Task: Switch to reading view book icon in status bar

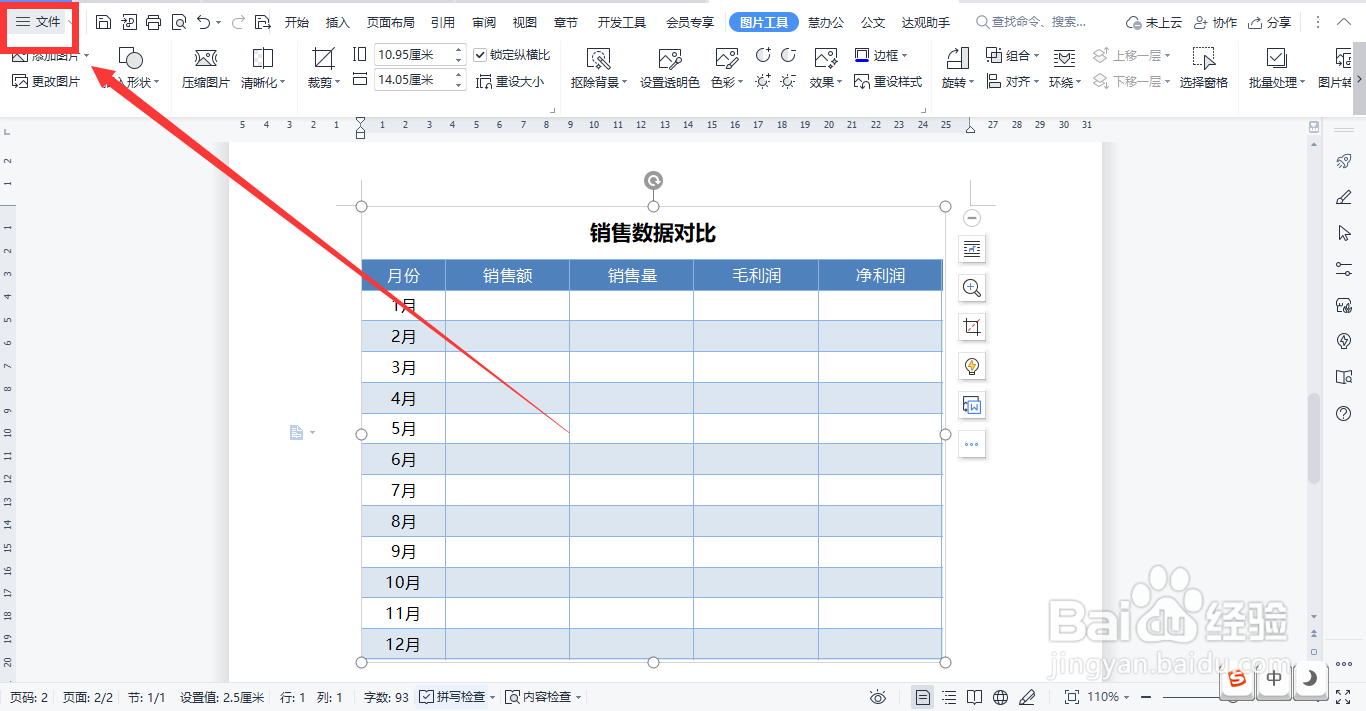Action: click(975, 697)
